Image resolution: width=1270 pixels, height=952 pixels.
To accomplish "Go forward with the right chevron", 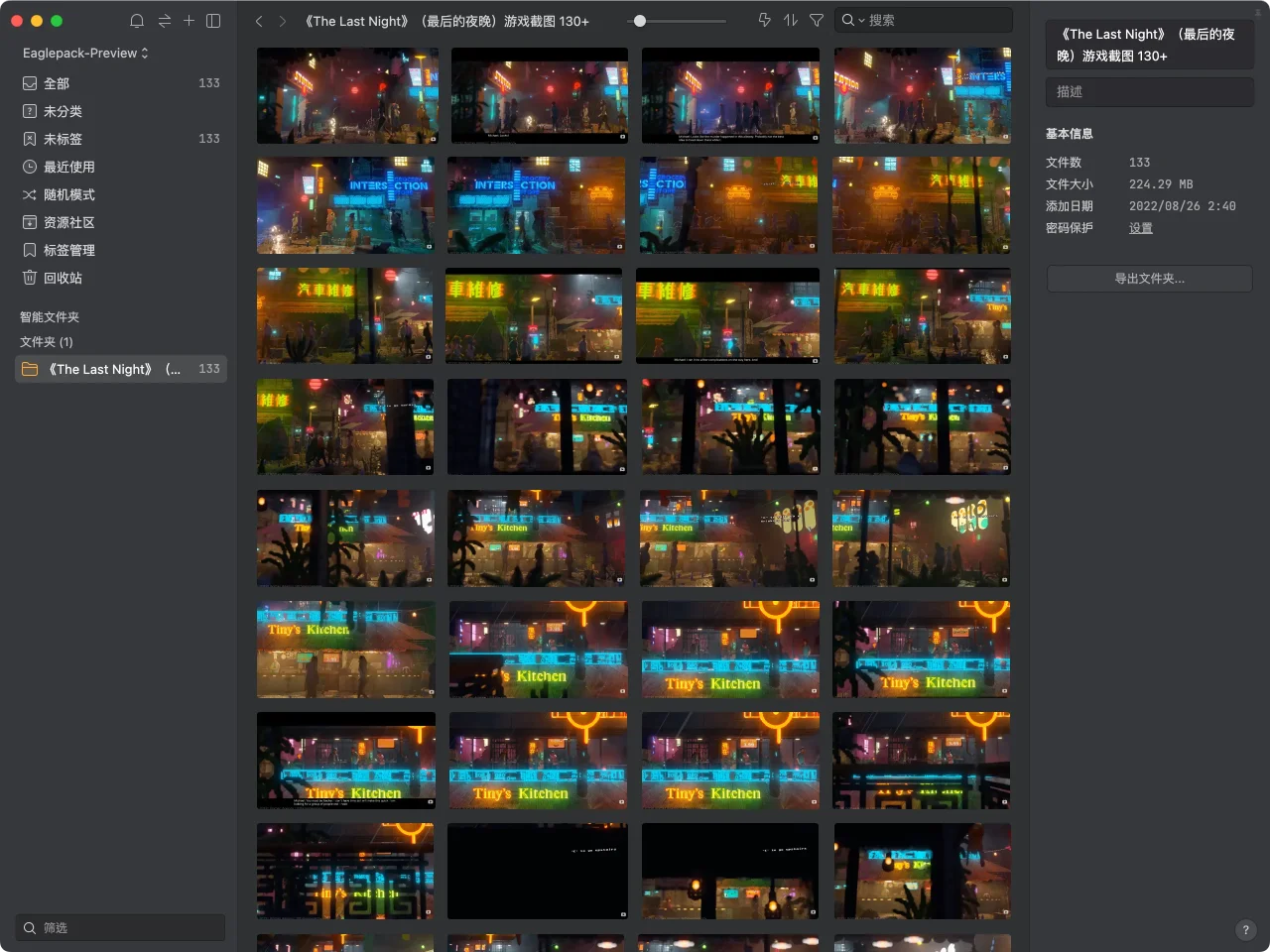I will pyautogui.click(x=283, y=21).
